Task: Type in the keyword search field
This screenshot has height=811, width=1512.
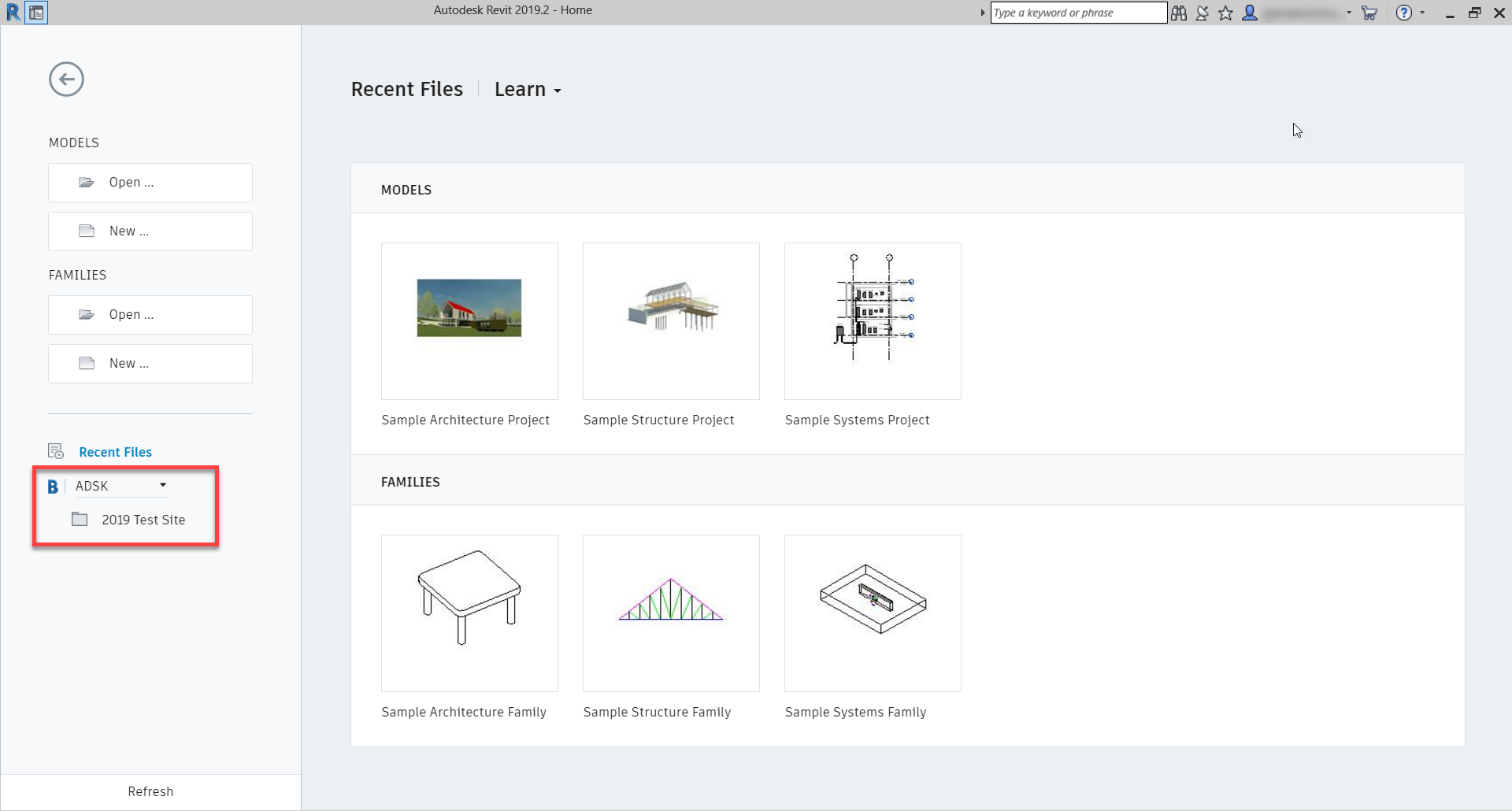Action: click(x=1079, y=13)
